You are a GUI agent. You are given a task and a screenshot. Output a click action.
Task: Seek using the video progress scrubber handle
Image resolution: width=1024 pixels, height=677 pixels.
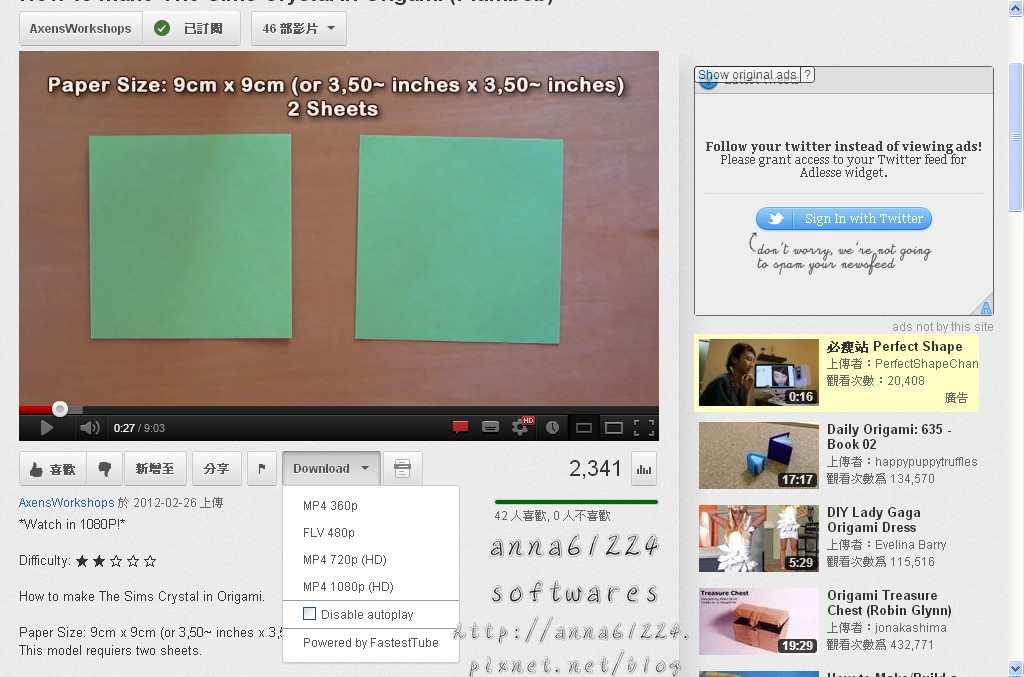[59, 409]
